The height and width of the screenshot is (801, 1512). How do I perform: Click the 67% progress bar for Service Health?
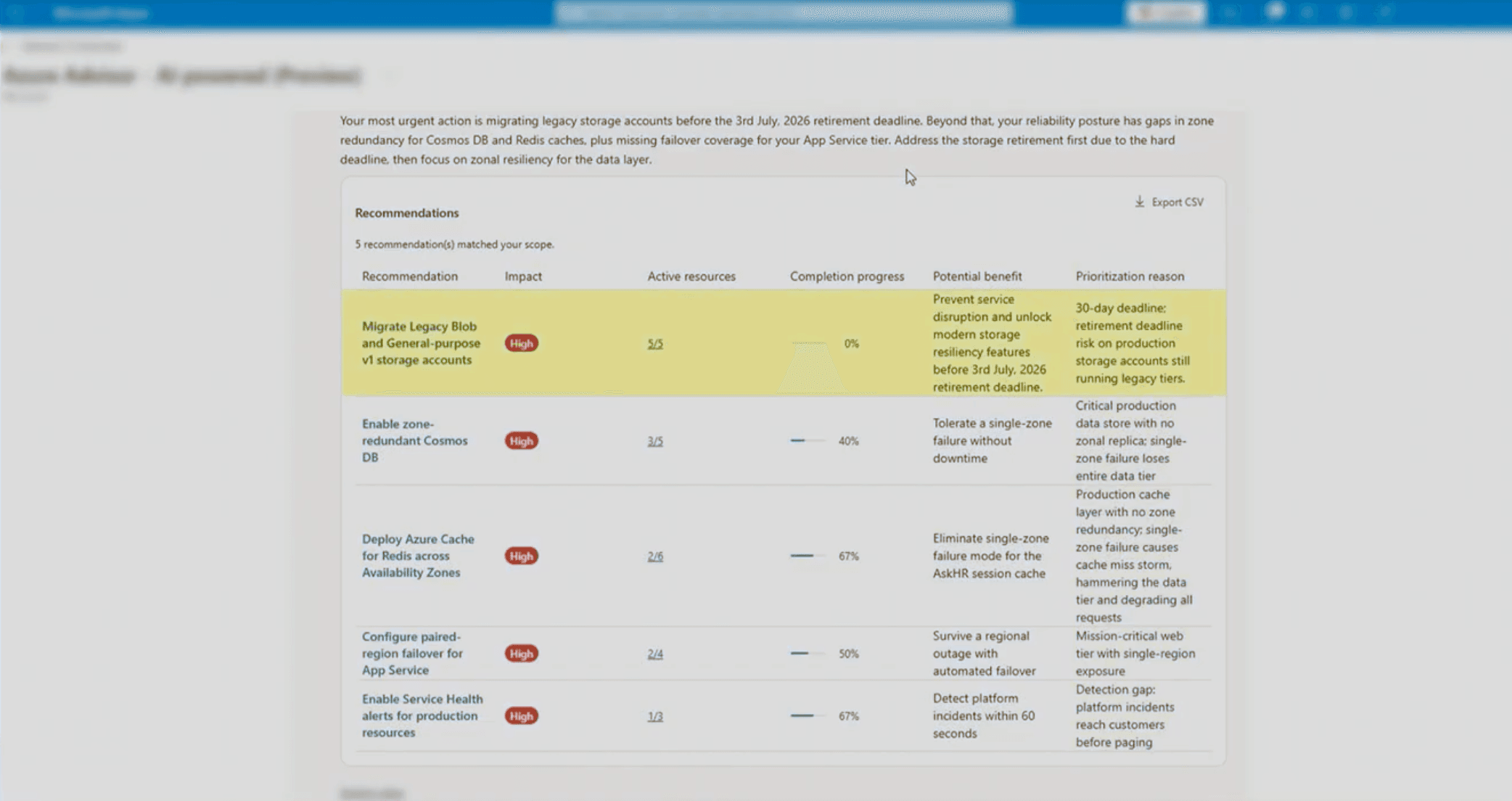point(808,716)
